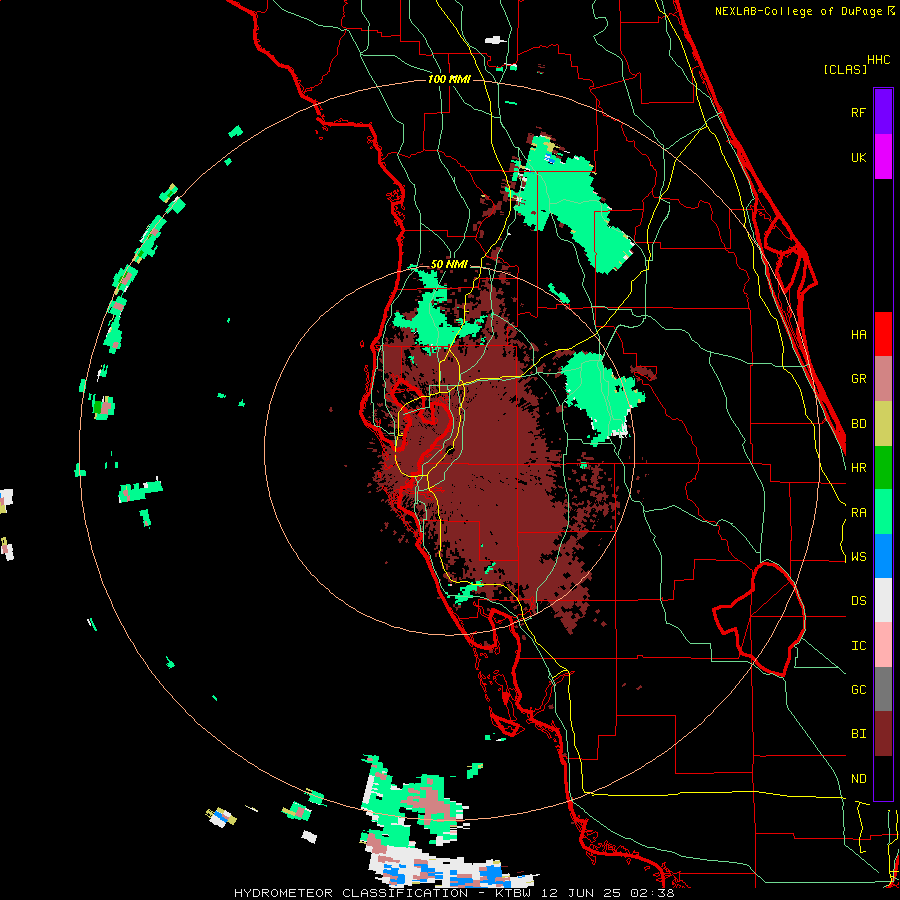Viewport: 900px width, 900px height.
Task: Click the BD legend label
Action: coord(858,424)
